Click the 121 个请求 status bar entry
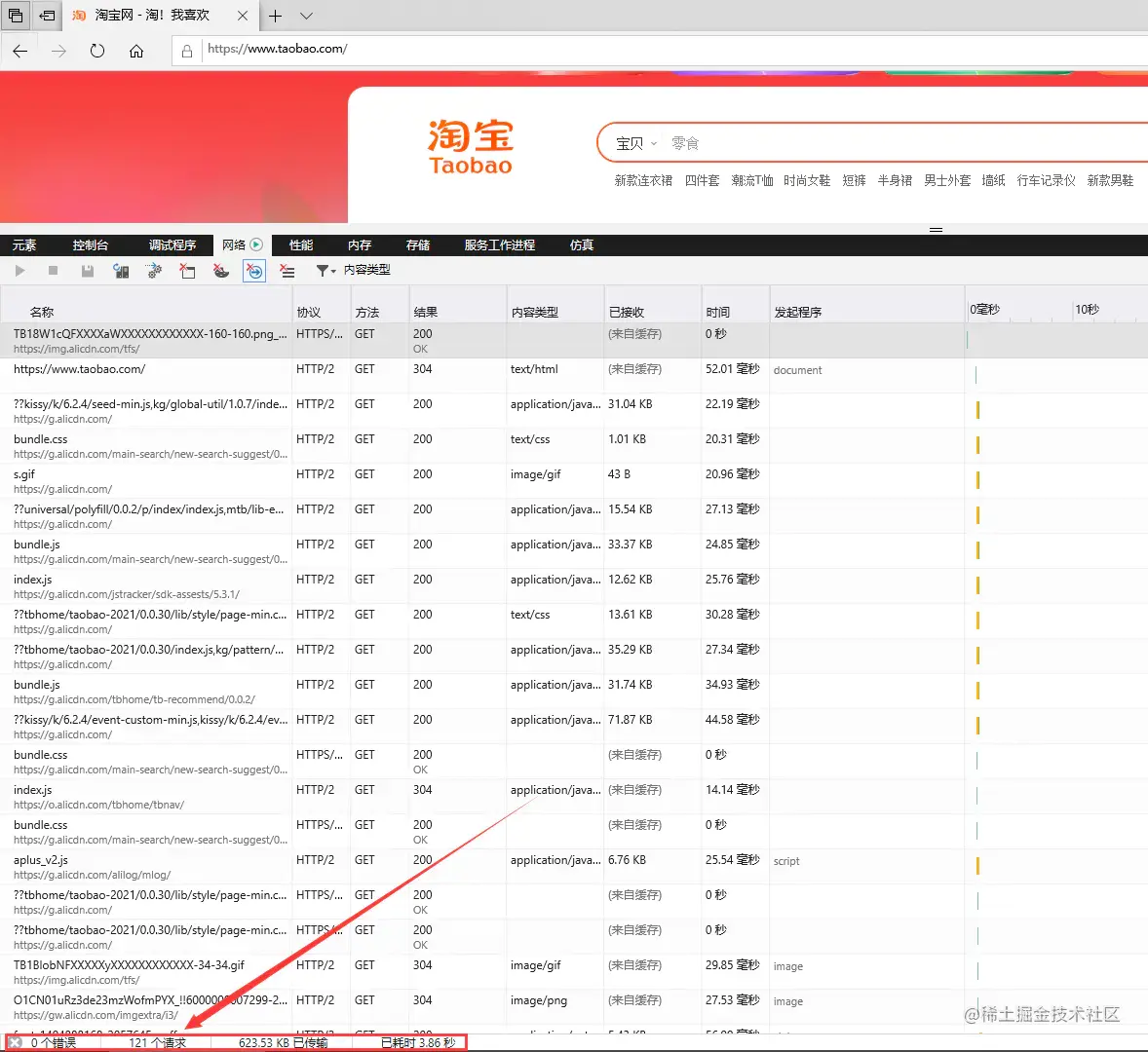 (x=158, y=1042)
